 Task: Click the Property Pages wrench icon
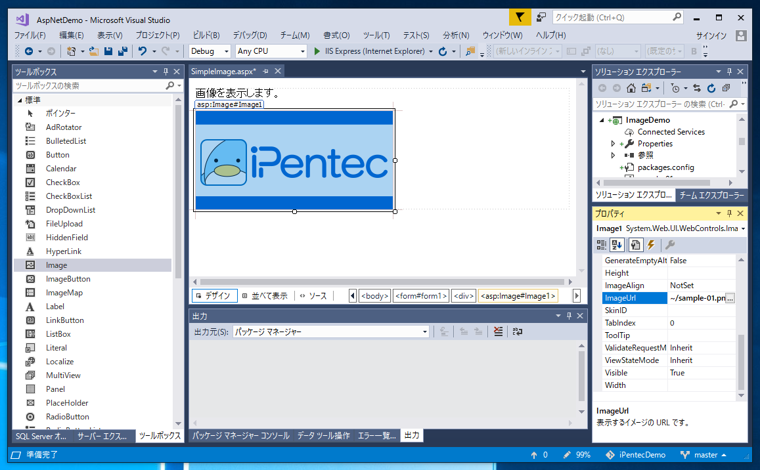click(670, 245)
